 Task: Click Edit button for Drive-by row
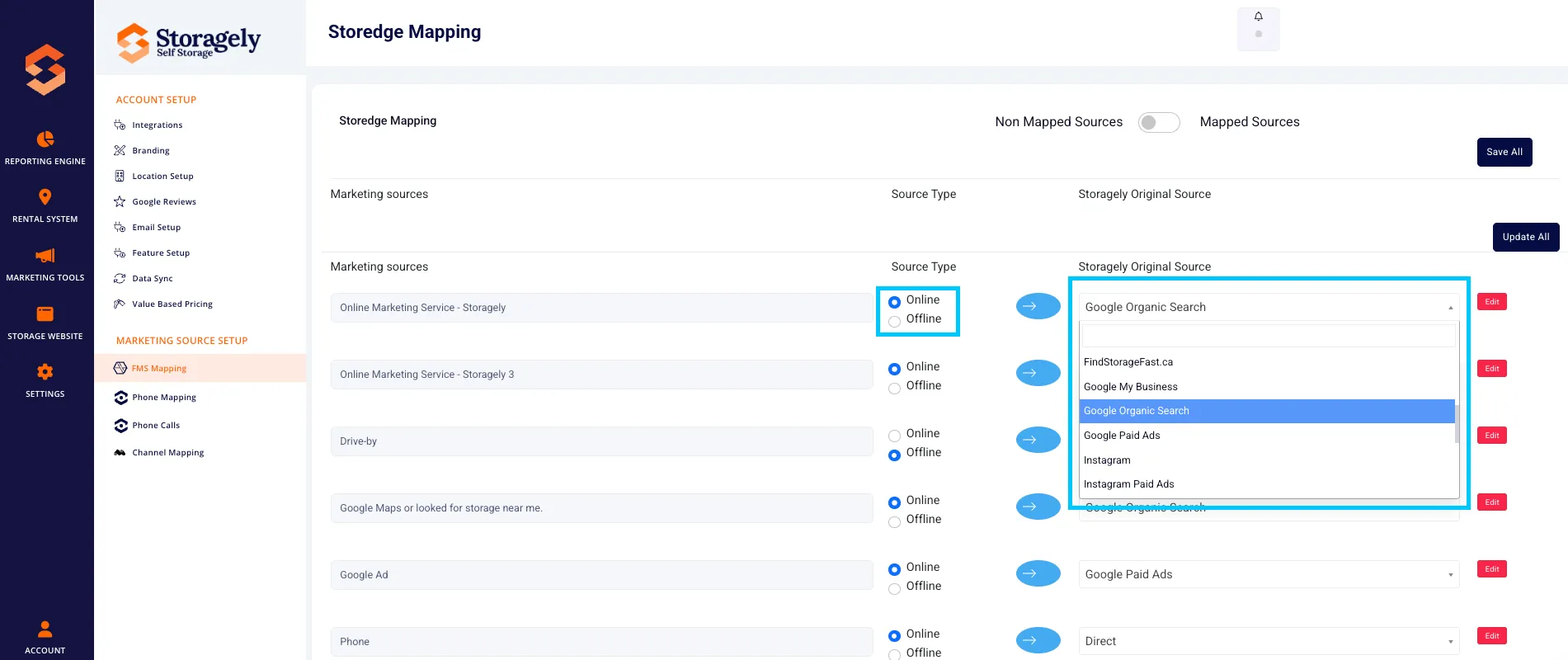tap(1492, 436)
